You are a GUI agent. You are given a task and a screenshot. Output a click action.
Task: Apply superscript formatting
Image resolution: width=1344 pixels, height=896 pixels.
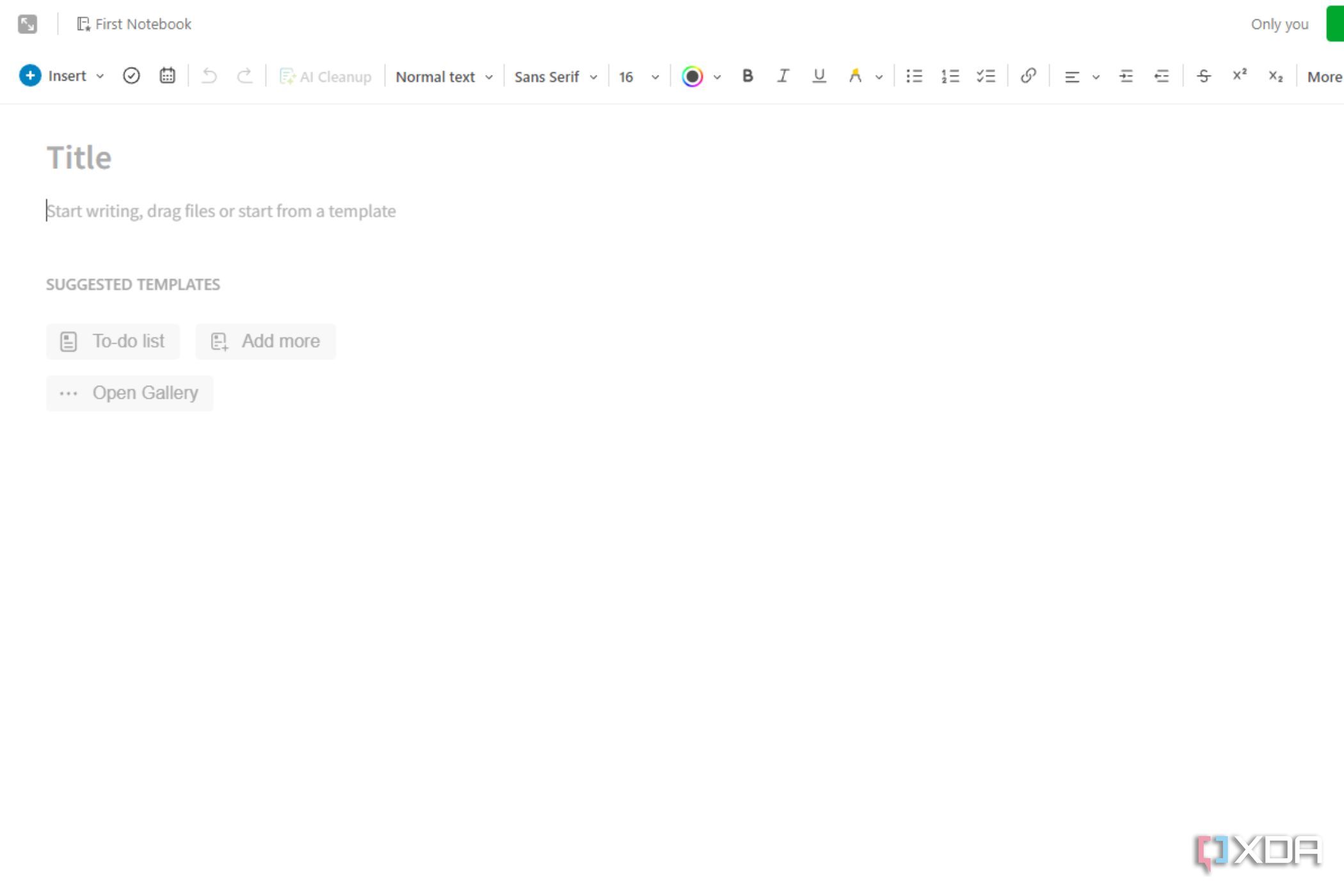pos(1240,76)
